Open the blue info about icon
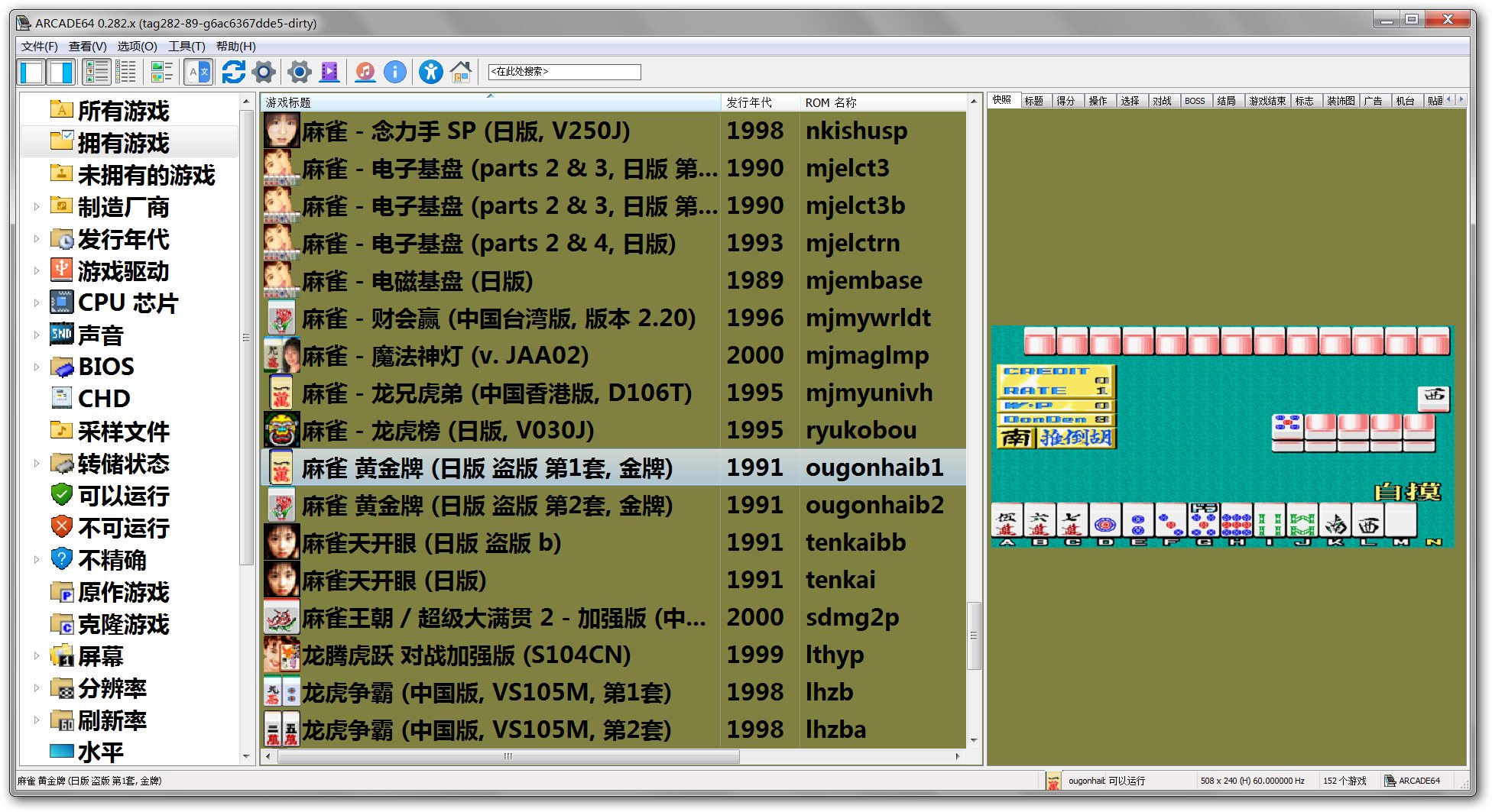 (394, 72)
